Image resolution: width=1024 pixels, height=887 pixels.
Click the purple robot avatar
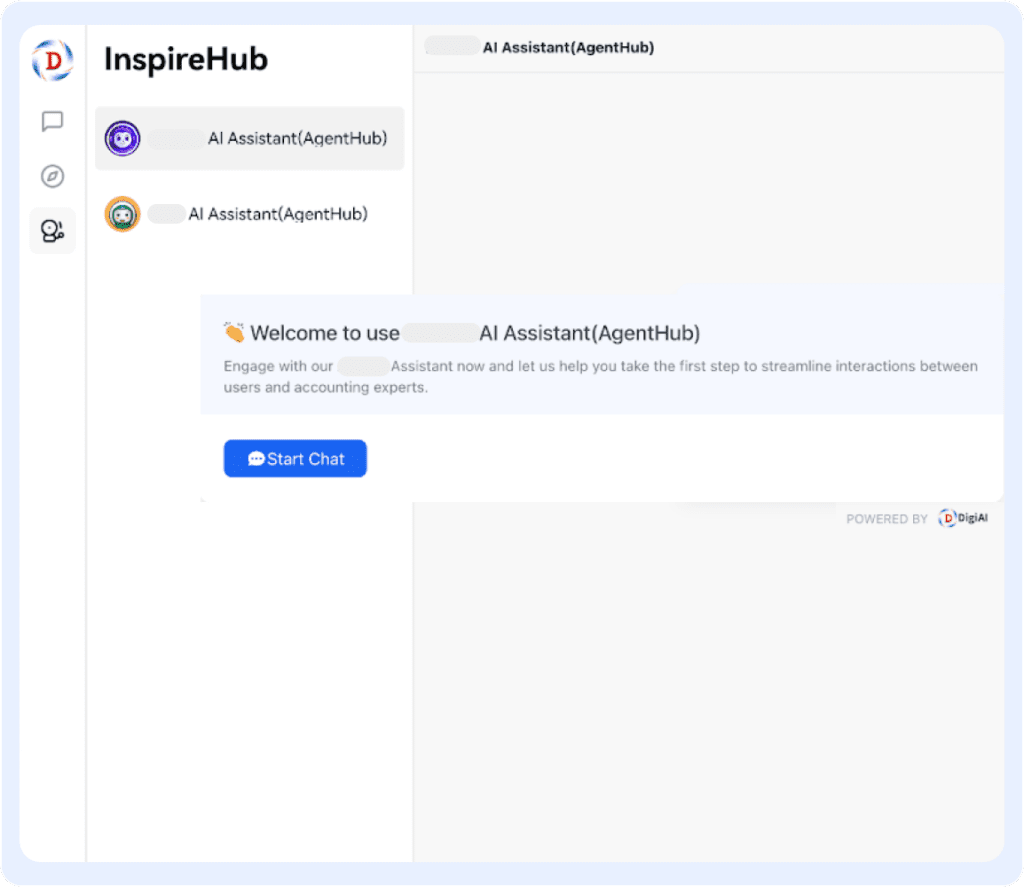click(x=123, y=138)
